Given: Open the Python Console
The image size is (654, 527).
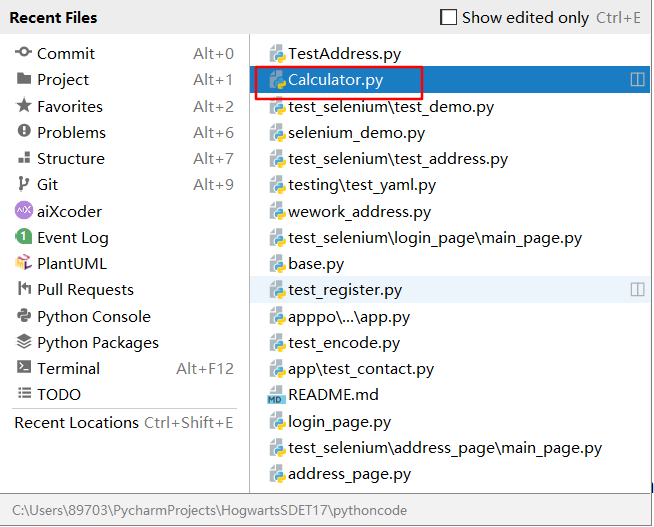Looking at the screenshot, I should [x=124, y=316].
